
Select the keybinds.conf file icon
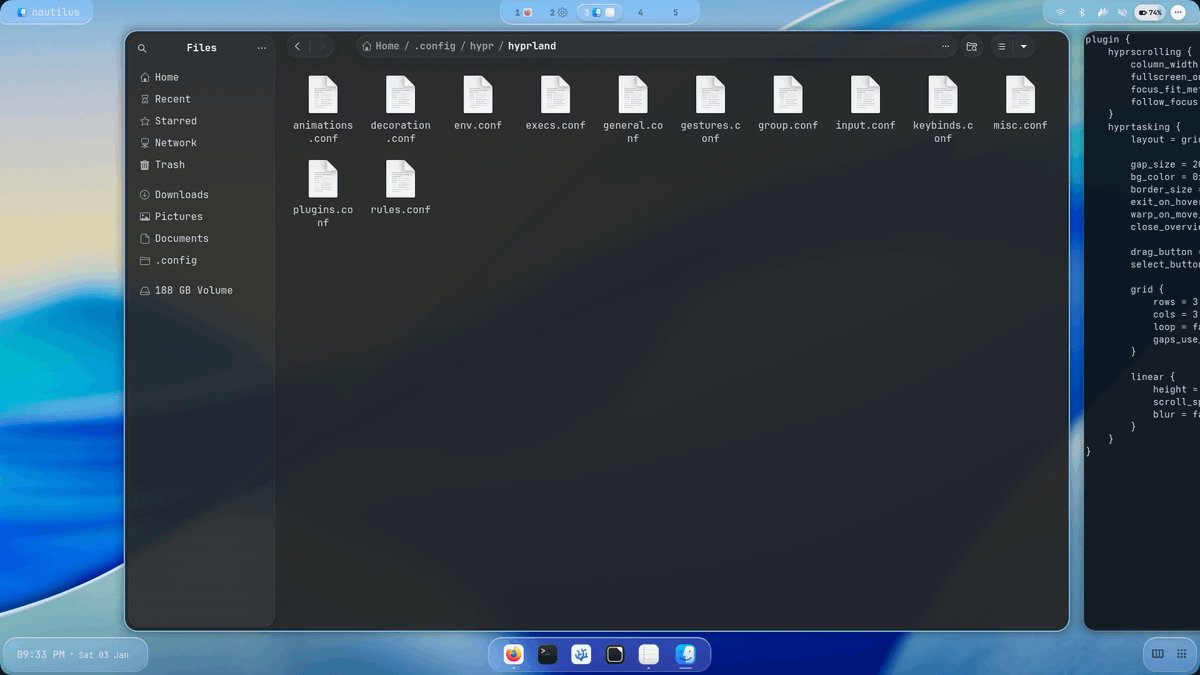click(943, 95)
